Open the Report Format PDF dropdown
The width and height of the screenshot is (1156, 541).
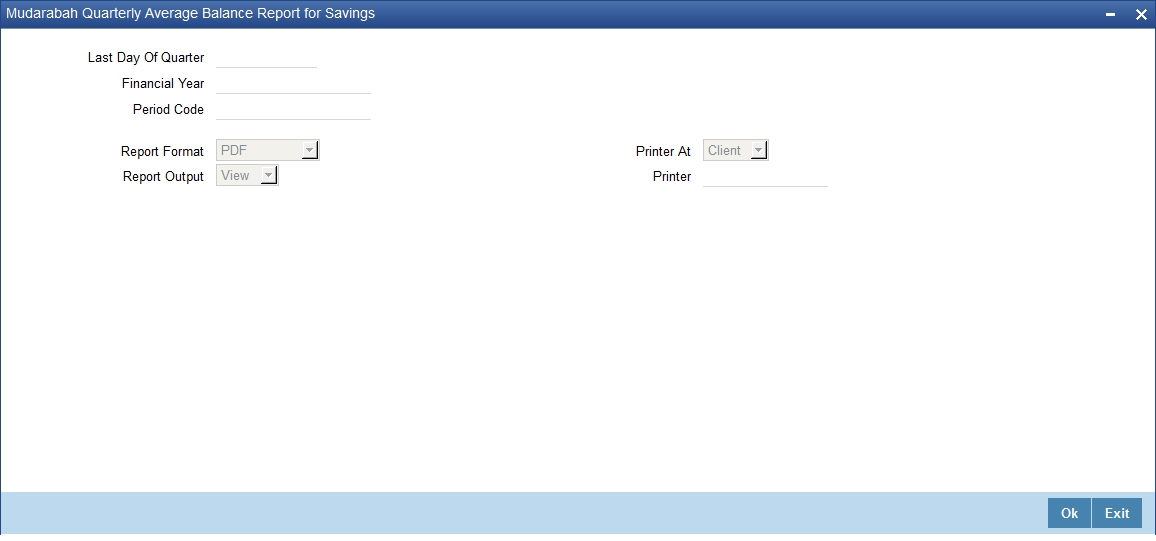click(x=268, y=150)
